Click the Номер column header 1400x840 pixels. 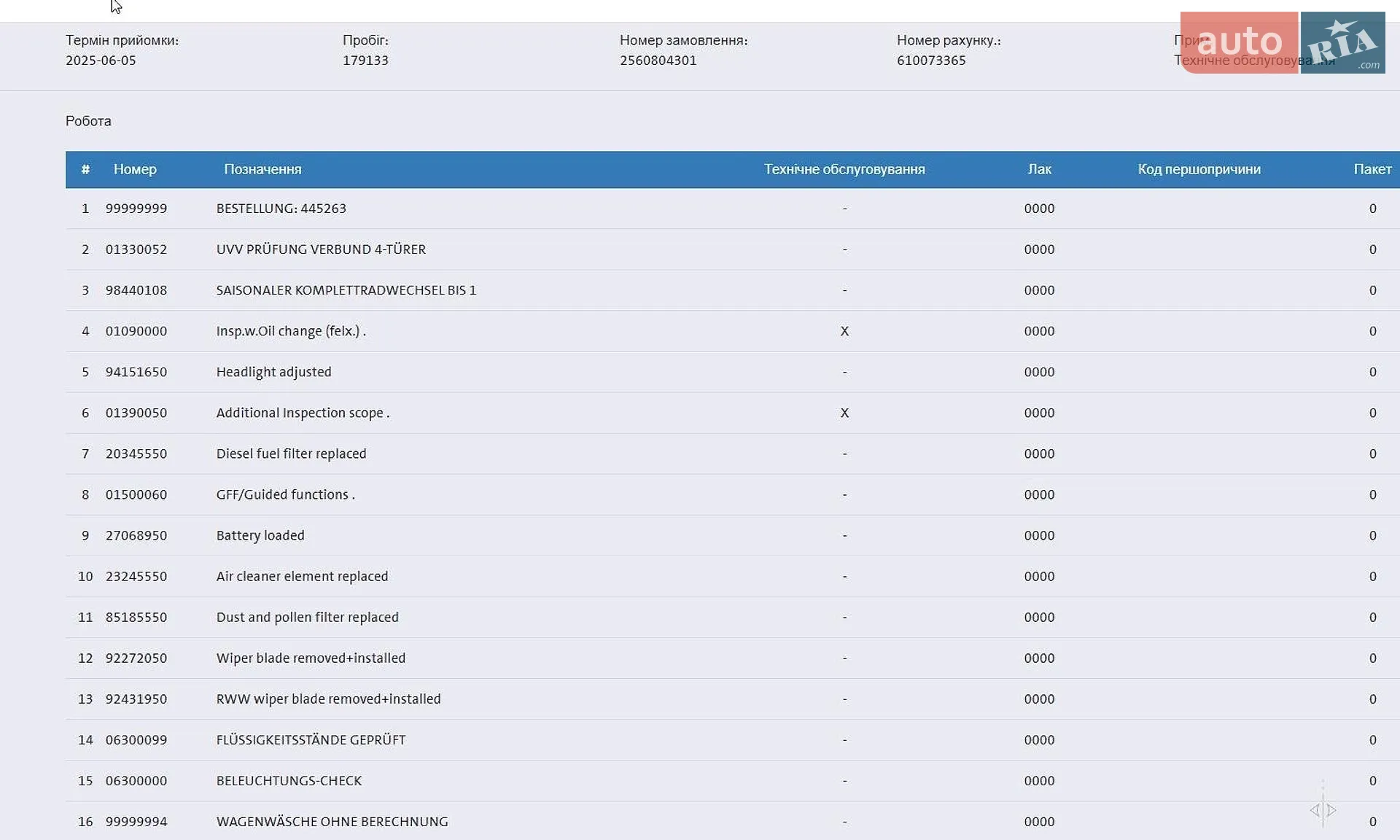[135, 169]
